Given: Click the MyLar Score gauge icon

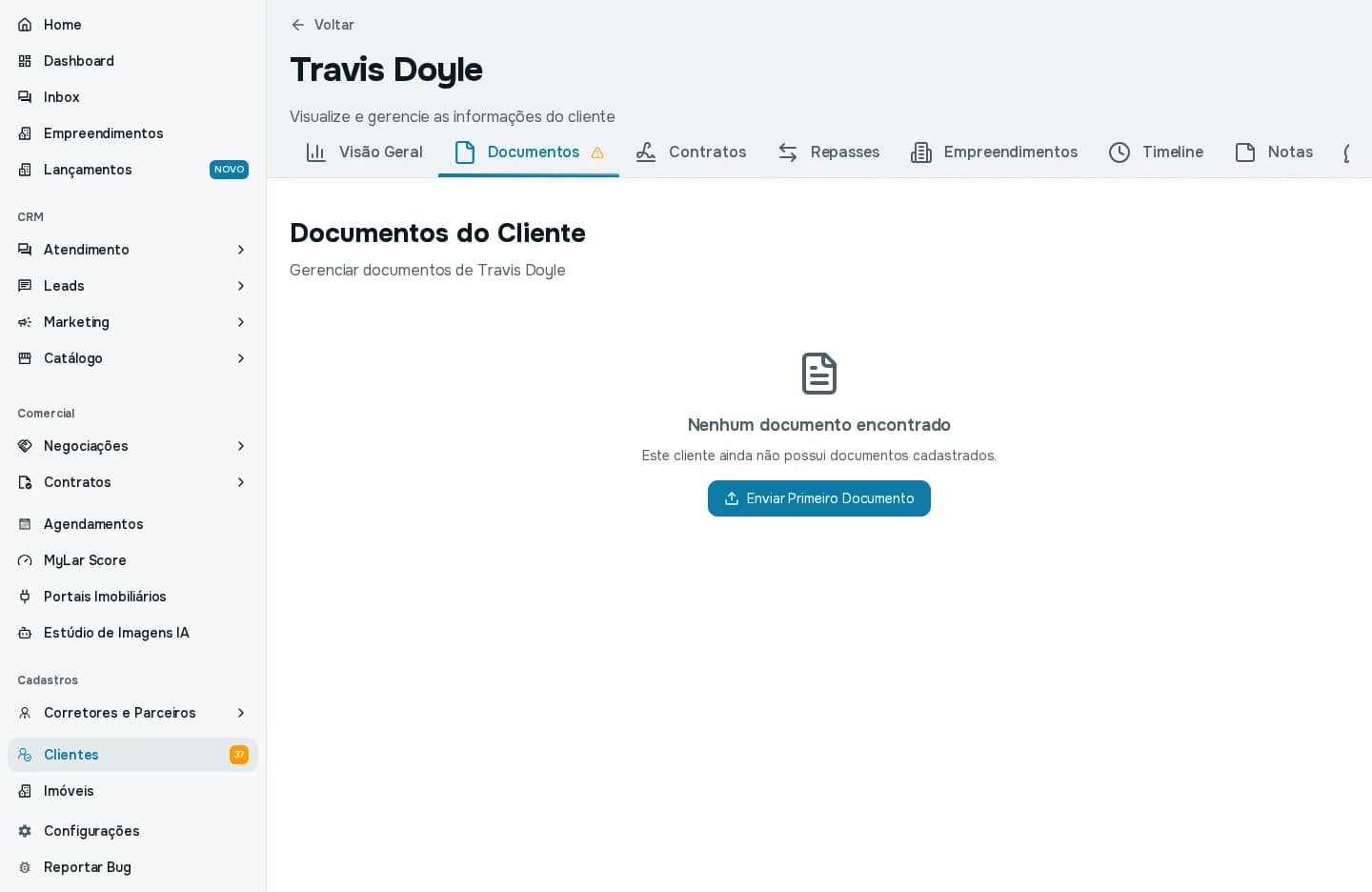Looking at the screenshot, I should [25, 560].
